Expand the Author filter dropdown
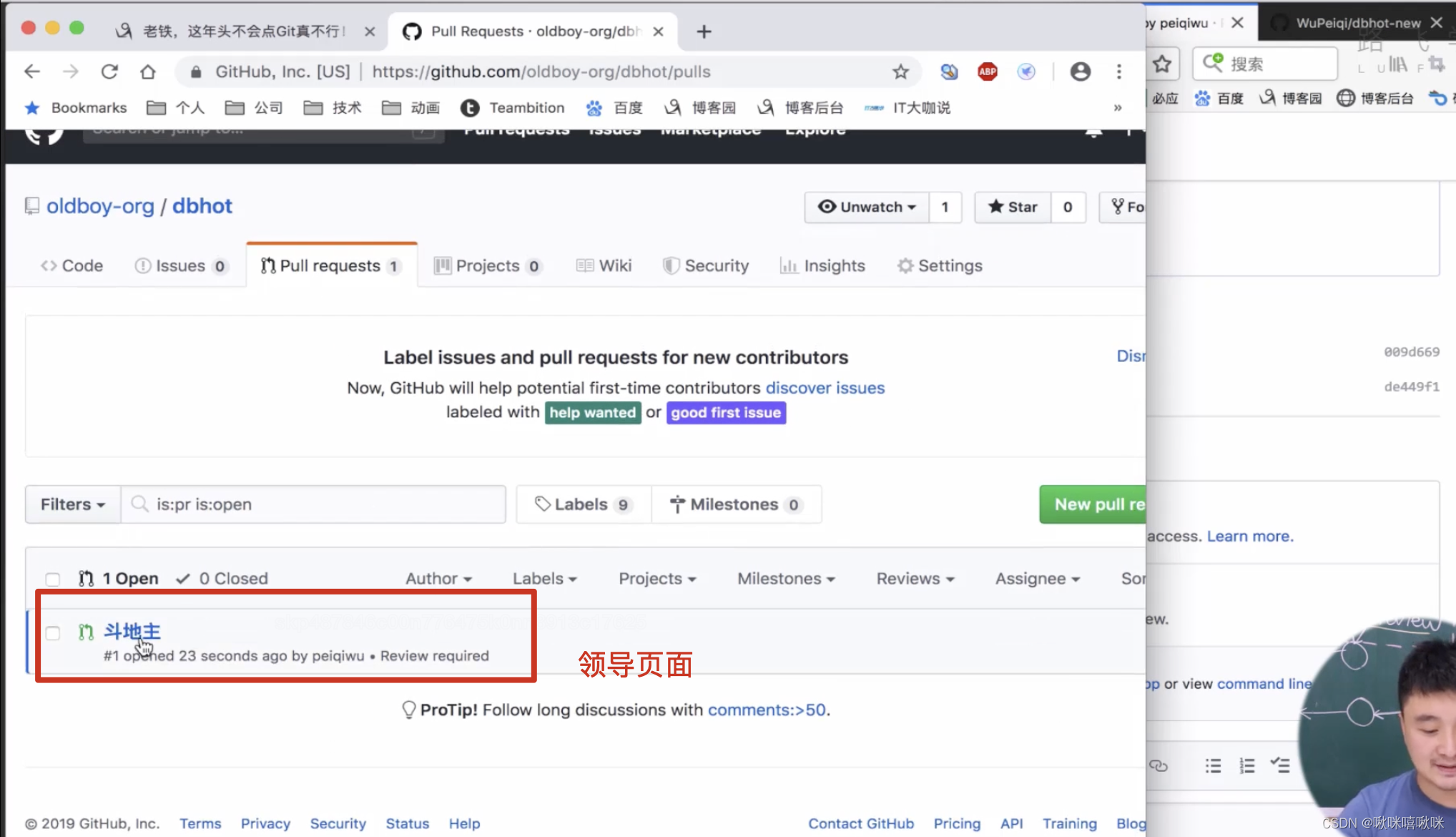The height and width of the screenshot is (837, 1456). click(438, 579)
